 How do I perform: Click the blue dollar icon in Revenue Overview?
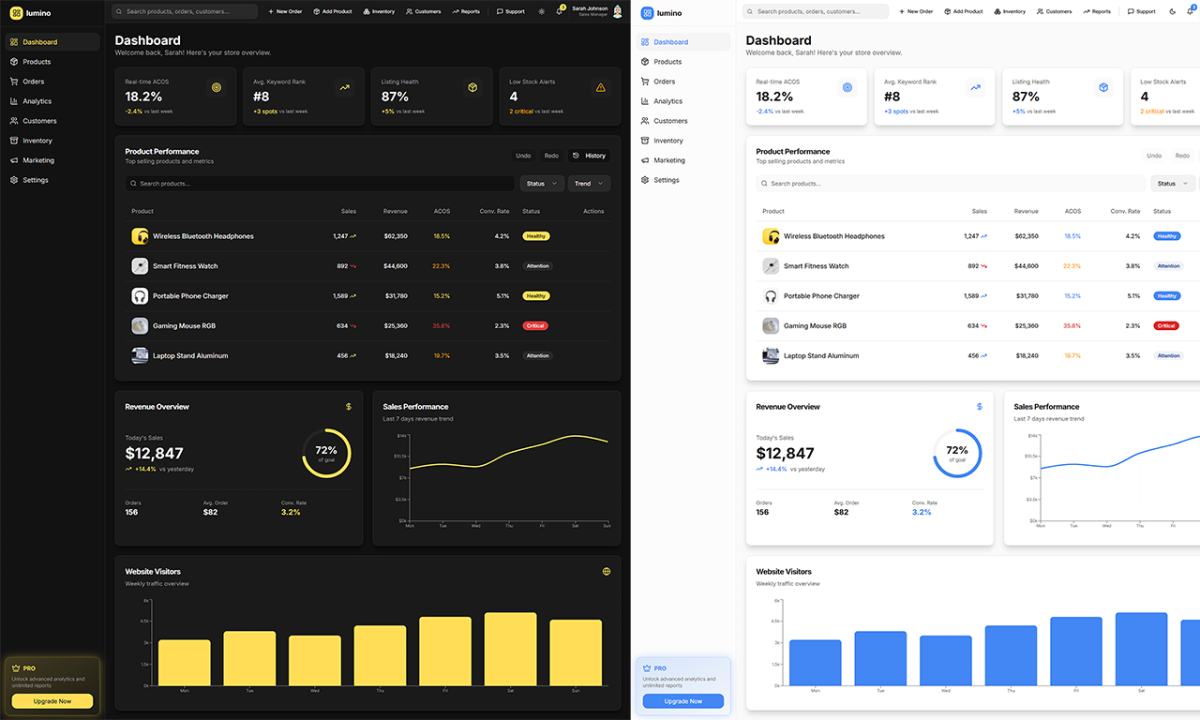(x=979, y=407)
